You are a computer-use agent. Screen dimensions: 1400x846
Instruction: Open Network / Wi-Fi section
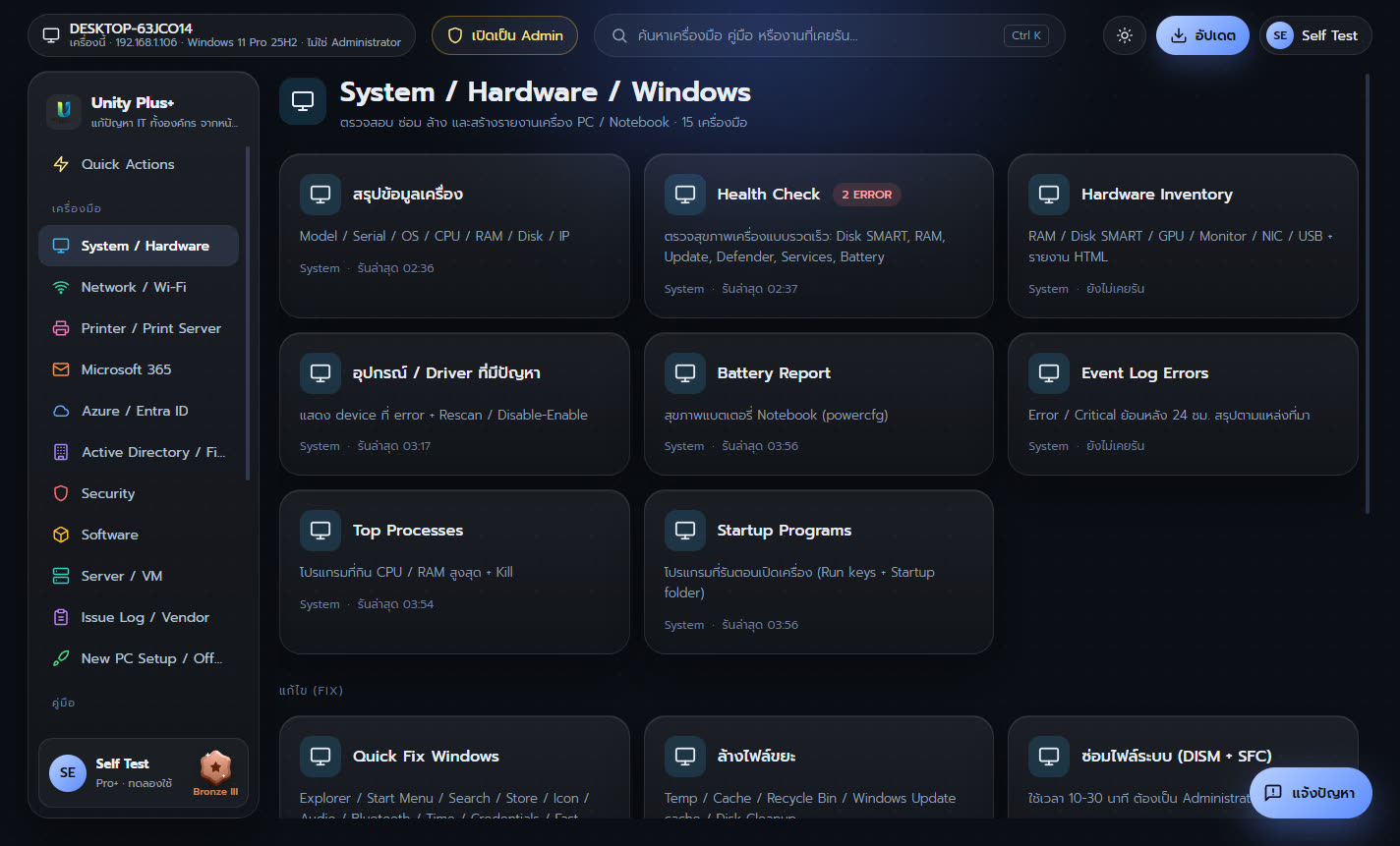[139, 287]
